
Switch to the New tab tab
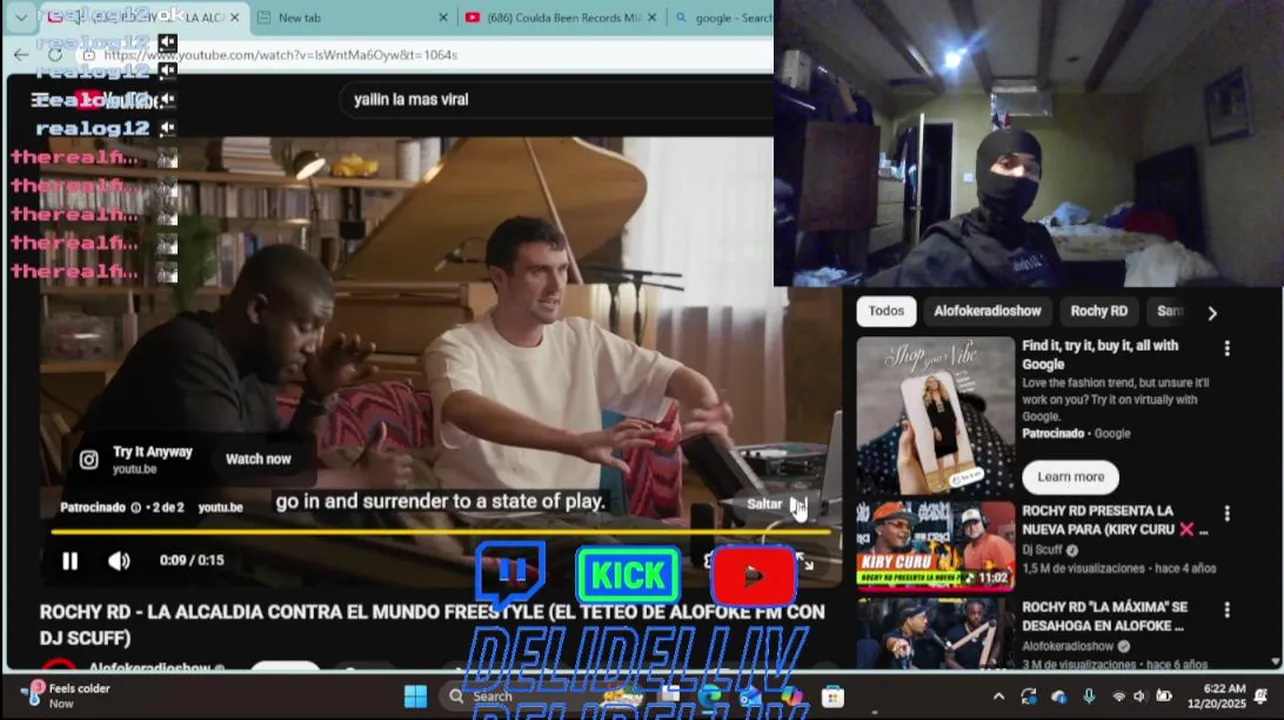pyautogui.click(x=350, y=18)
